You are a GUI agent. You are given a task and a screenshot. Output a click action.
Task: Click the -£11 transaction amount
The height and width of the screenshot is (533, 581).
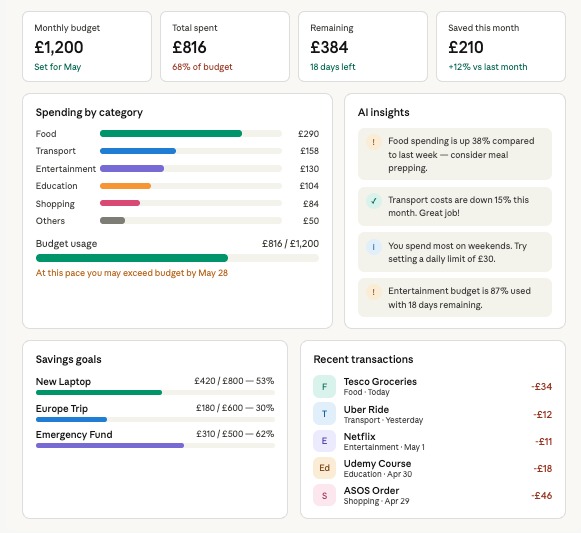544,441
